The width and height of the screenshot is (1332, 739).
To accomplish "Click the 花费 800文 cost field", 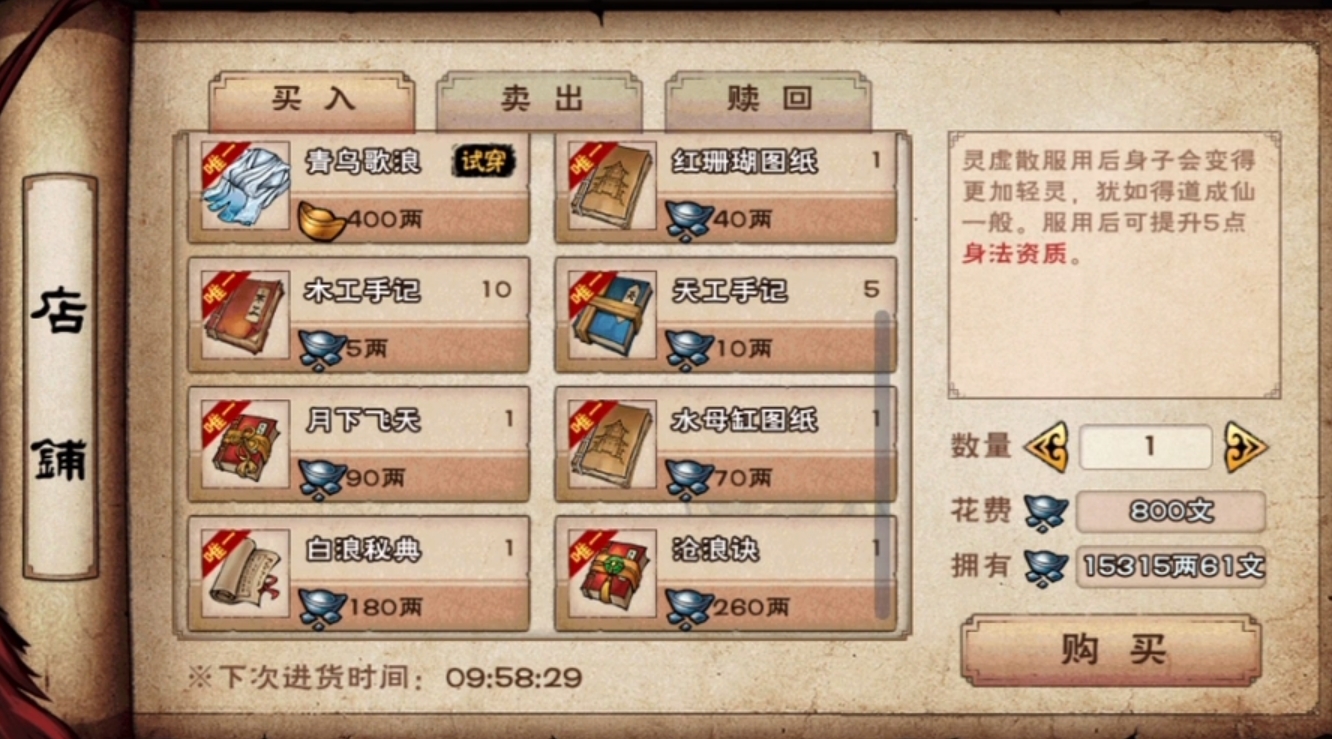I will pyautogui.click(x=1171, y=512).
